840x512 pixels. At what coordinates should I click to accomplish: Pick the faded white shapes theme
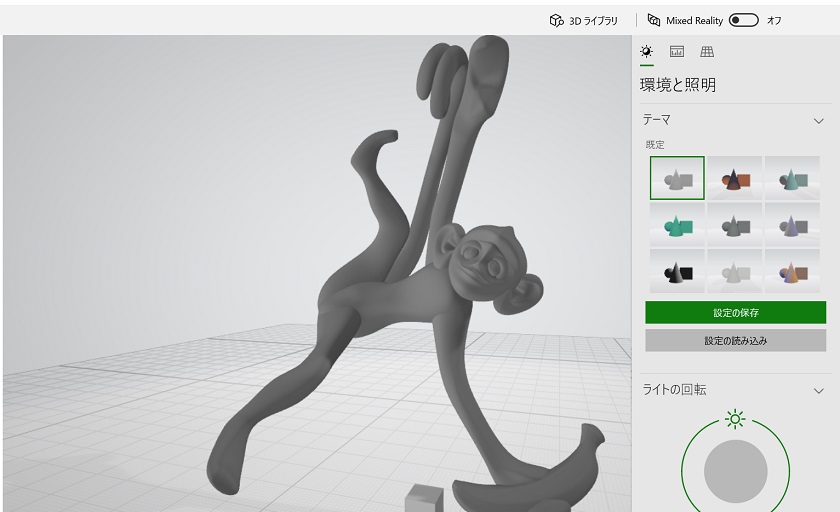click(735, 270)
